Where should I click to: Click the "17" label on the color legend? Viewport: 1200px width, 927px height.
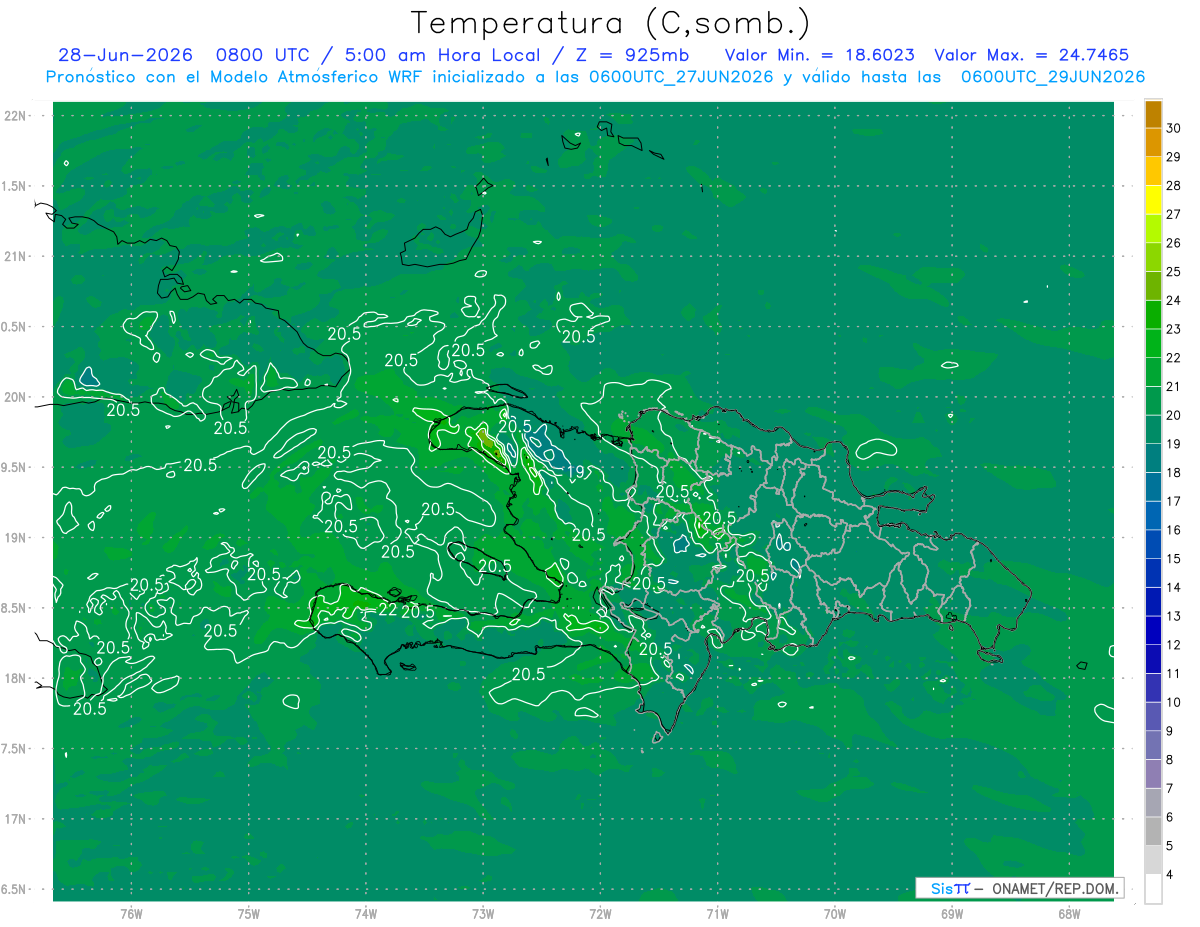(1174, 501)
